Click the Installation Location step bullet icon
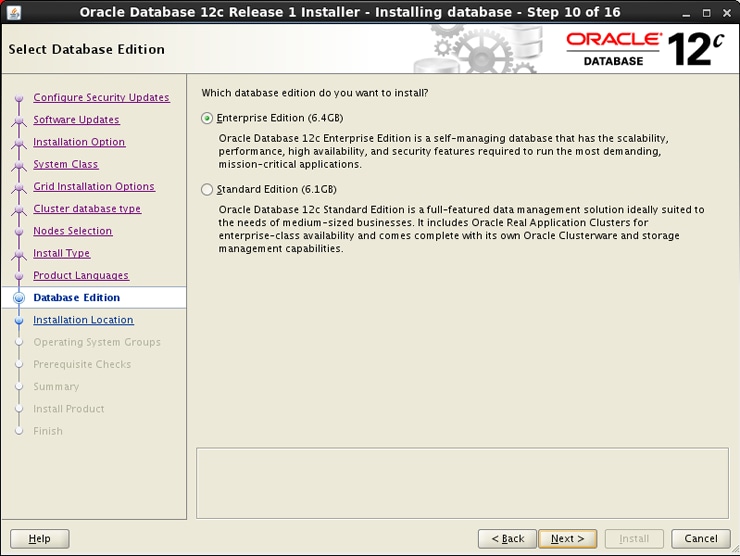Image resolution: width=740 pixels, height=556 pixels. 19,320
